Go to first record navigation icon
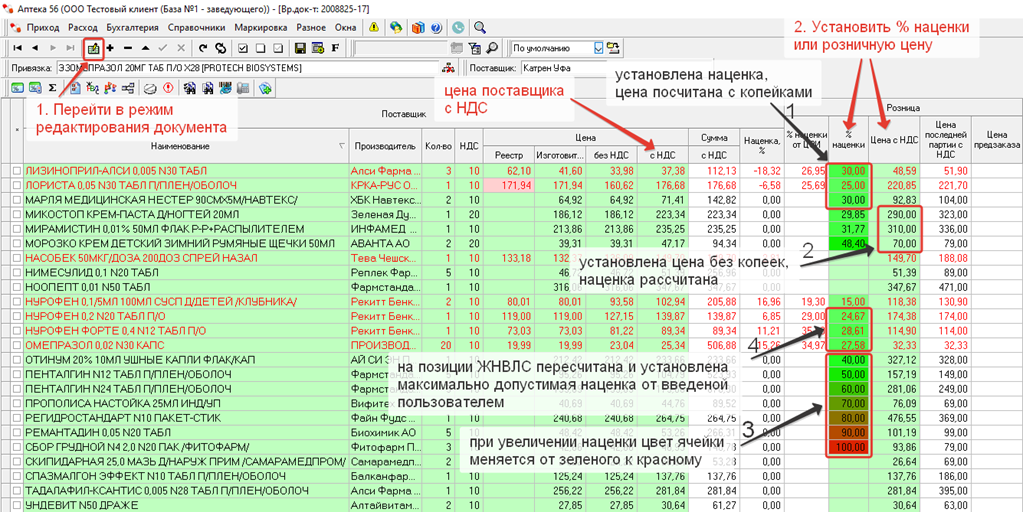 pos(18,48)
